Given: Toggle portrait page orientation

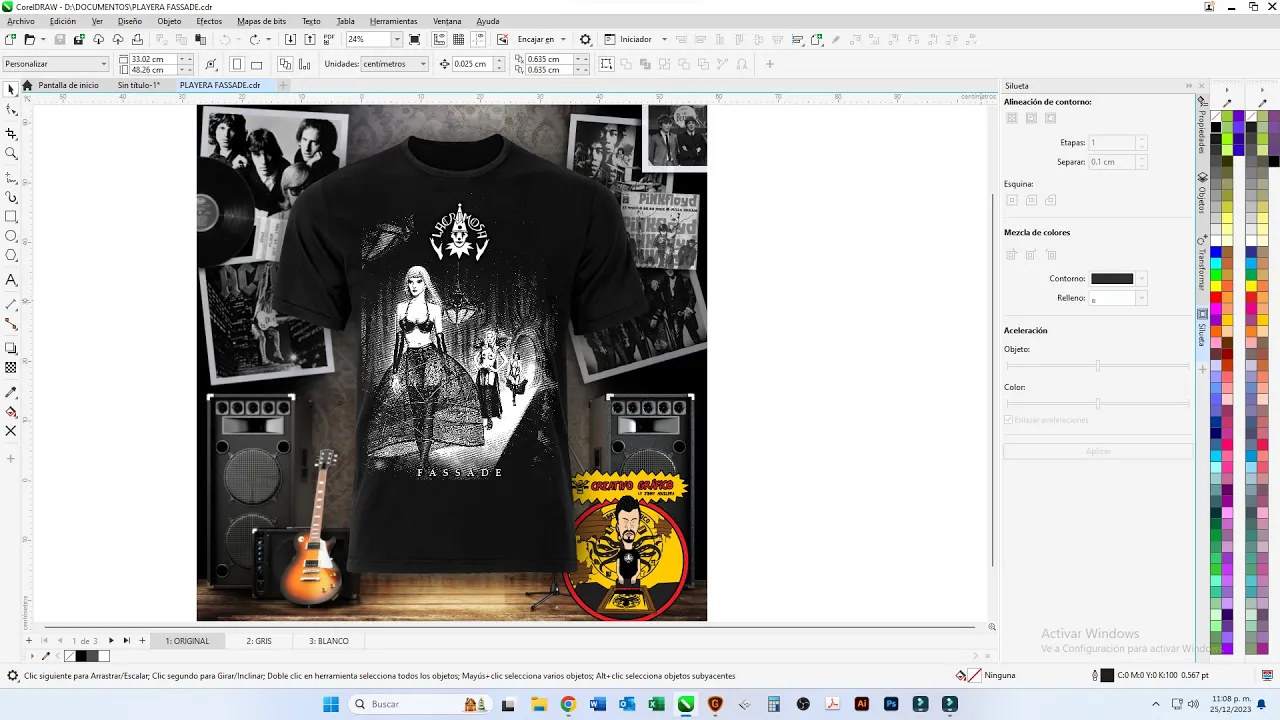Looking at the screenshot, I should coord(237,64).
